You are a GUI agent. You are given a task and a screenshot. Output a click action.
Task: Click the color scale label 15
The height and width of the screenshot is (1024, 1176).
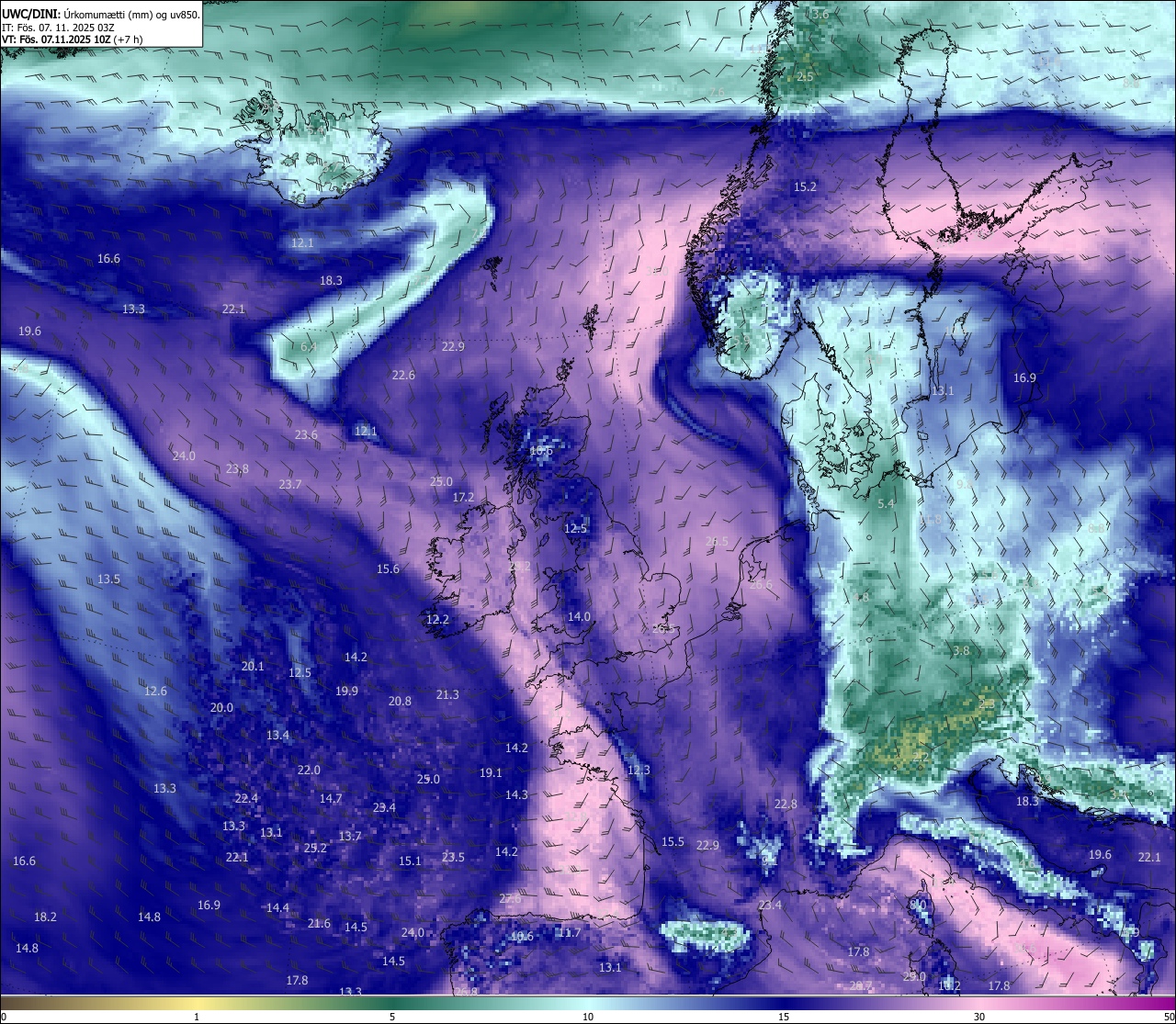coord(784,1017)
